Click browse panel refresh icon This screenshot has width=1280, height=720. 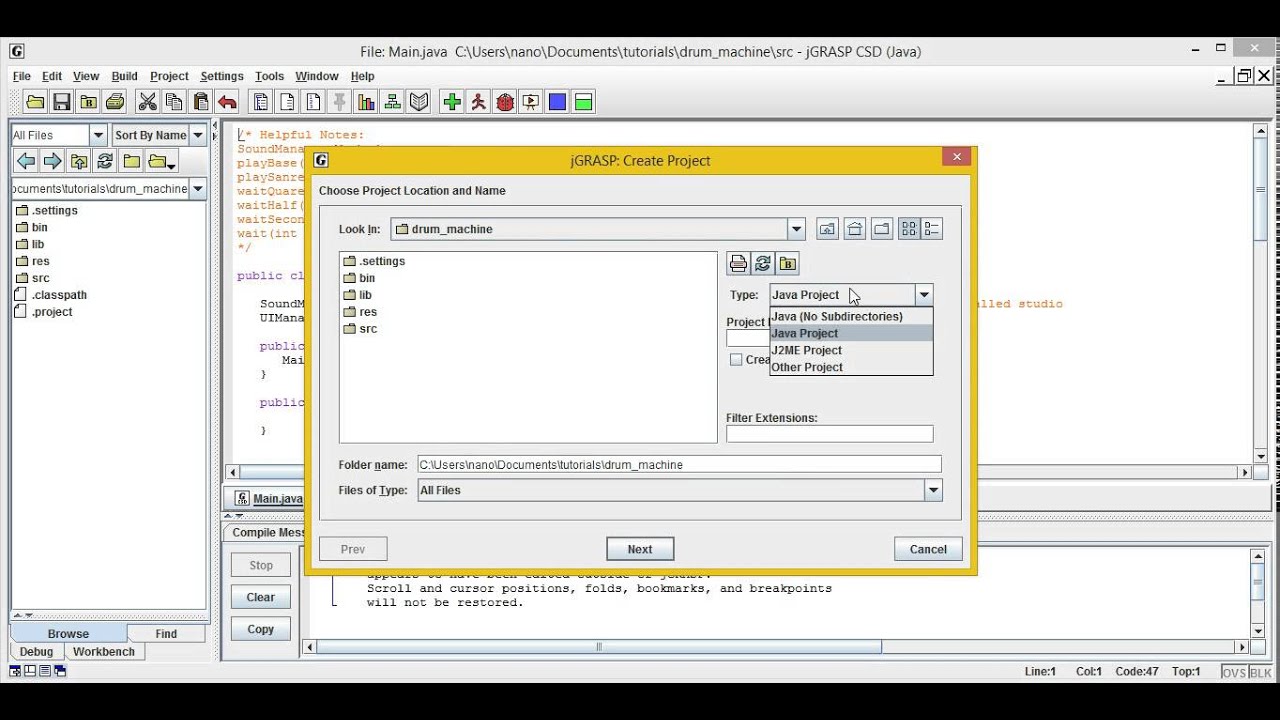tap(104, 161)
